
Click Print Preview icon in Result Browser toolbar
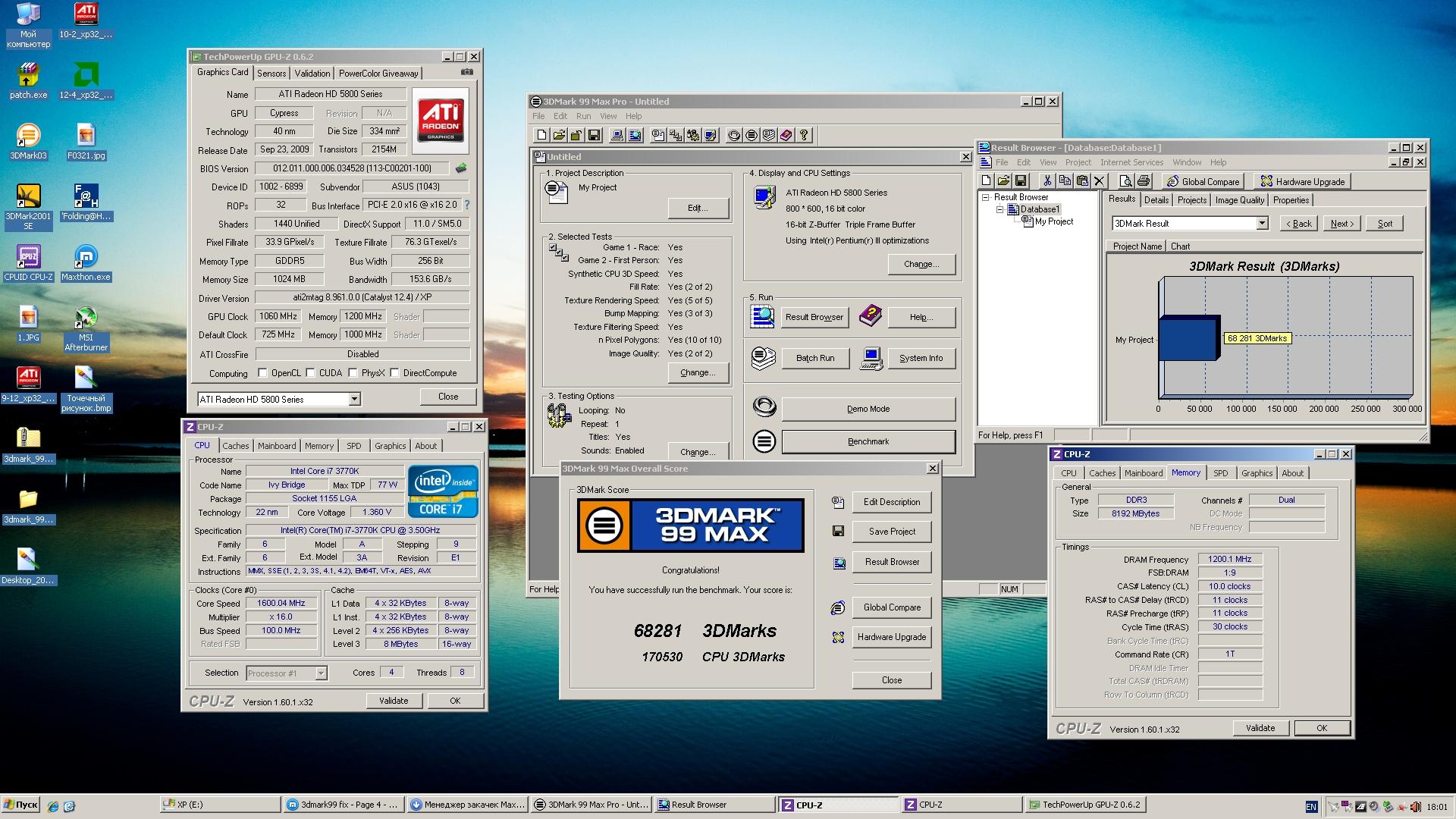click(x=1126, y=181)
